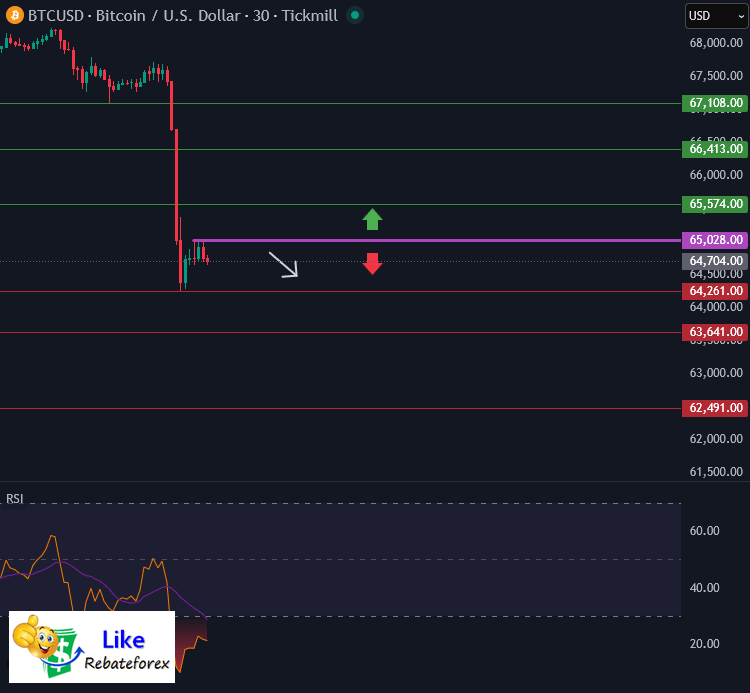
Task: Click the current price label 64,704.00
Action: click(715, 261)
